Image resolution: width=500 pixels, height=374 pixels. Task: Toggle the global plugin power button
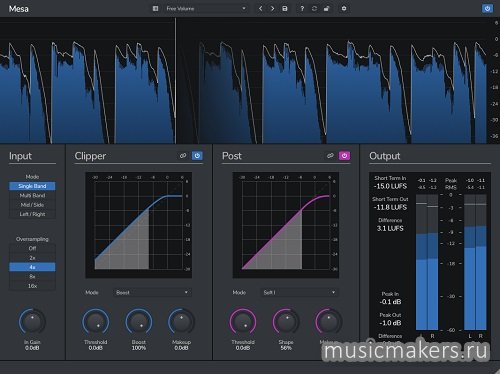click(x=487, y=8)
